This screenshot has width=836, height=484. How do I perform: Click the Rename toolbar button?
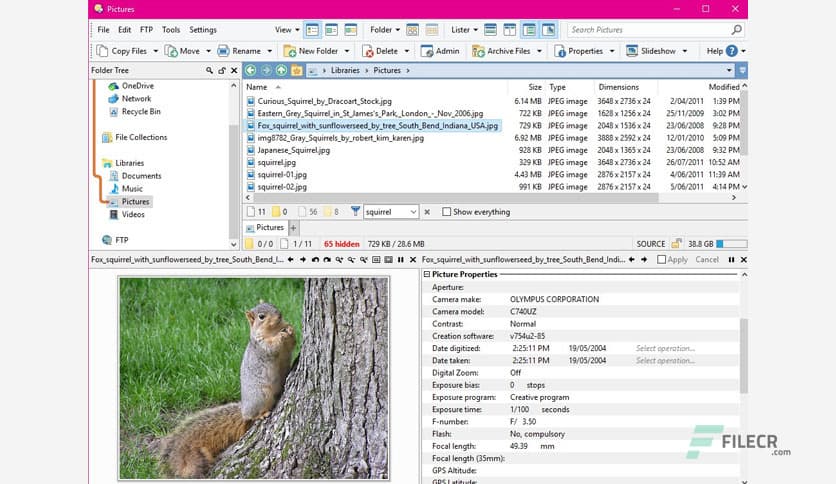[239, 51]
